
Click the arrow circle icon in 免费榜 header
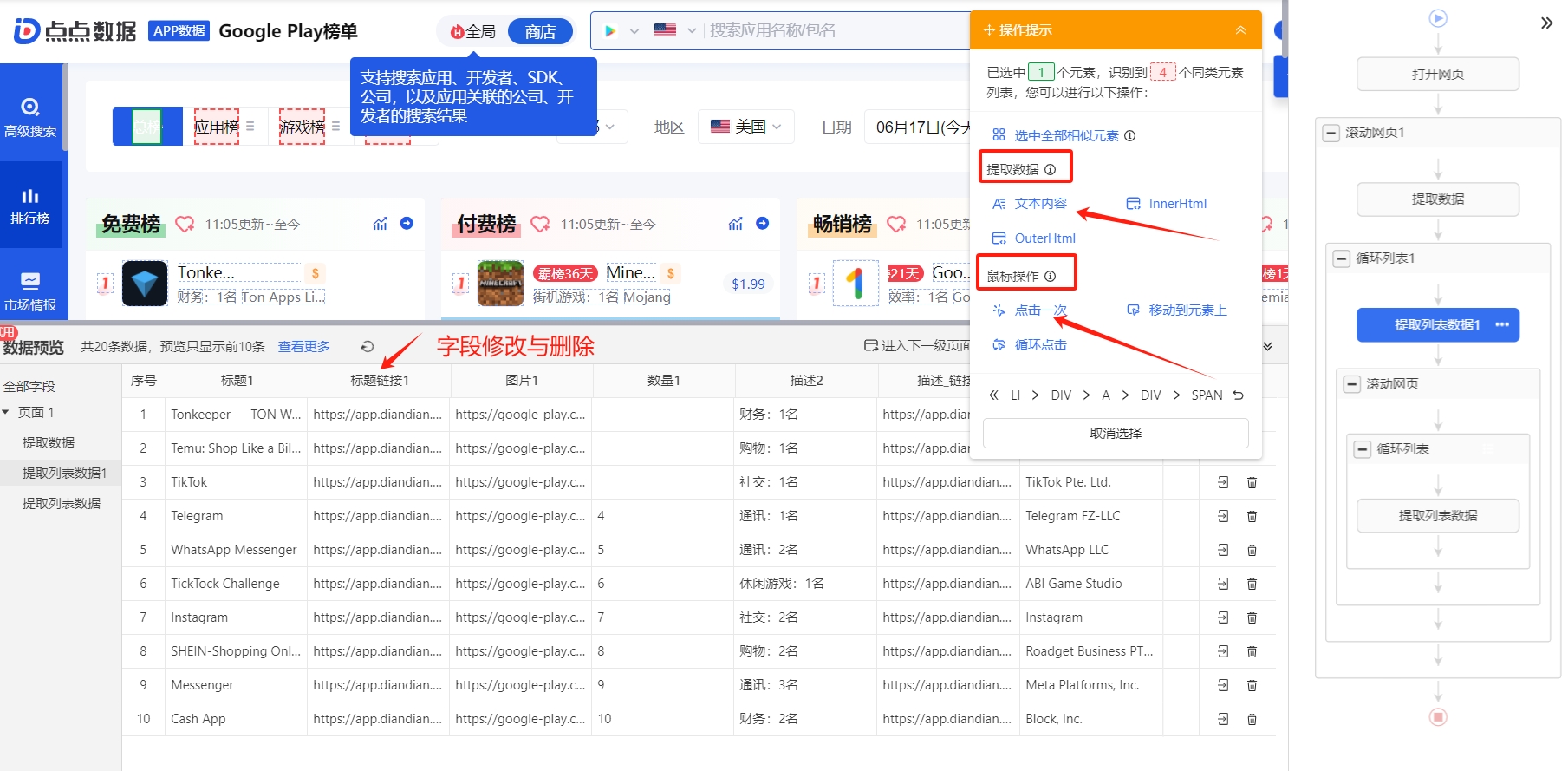407,224
